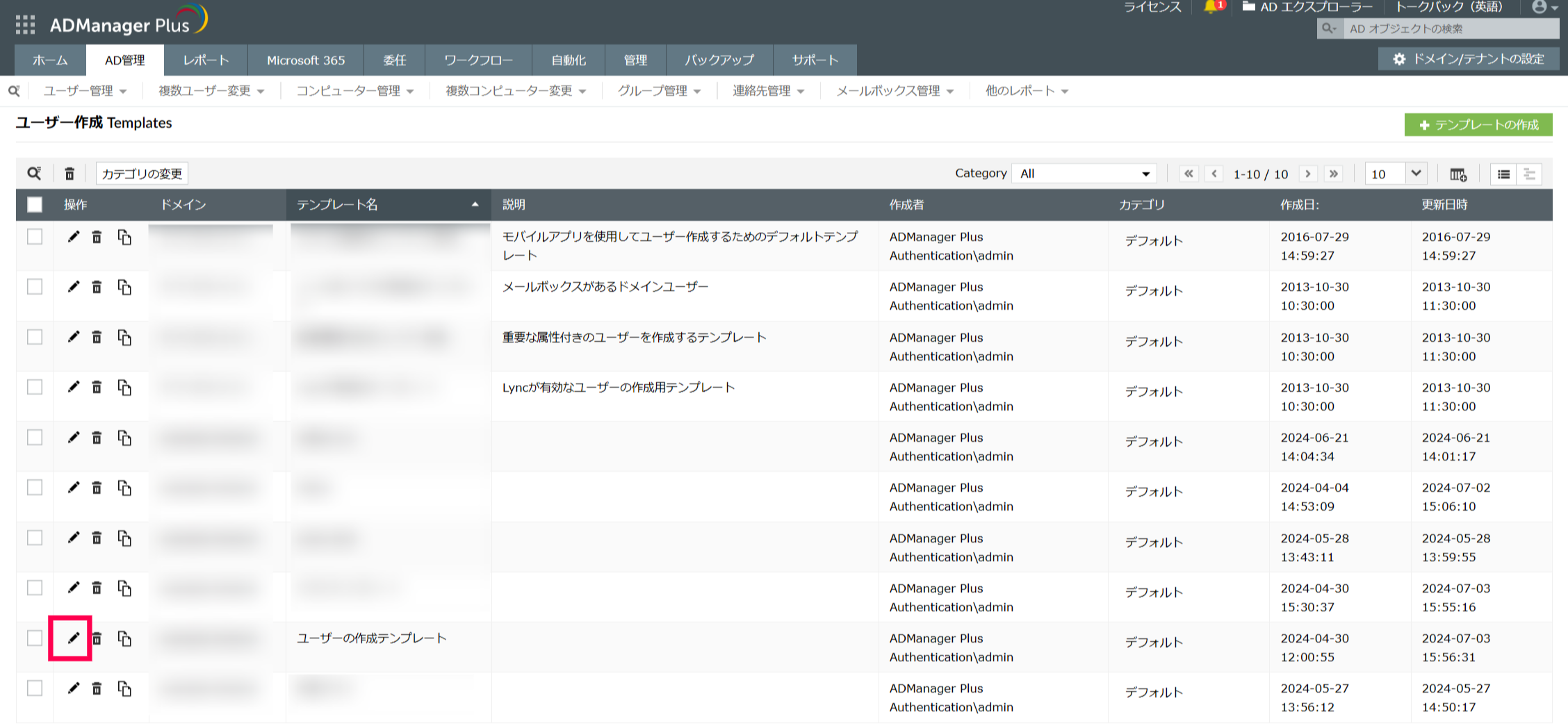
Task: Open the Microsoft 365 tab
Action: pos(306,60)
